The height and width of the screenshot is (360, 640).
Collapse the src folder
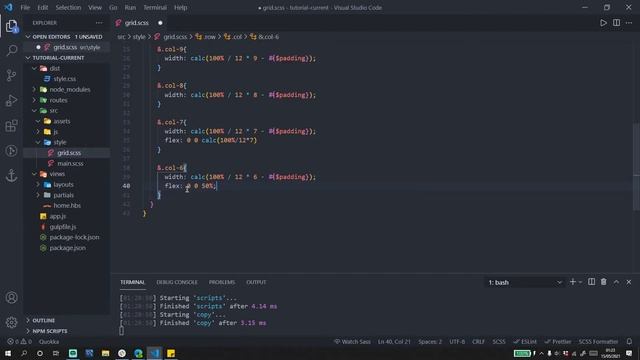click(x=67, y=111)
